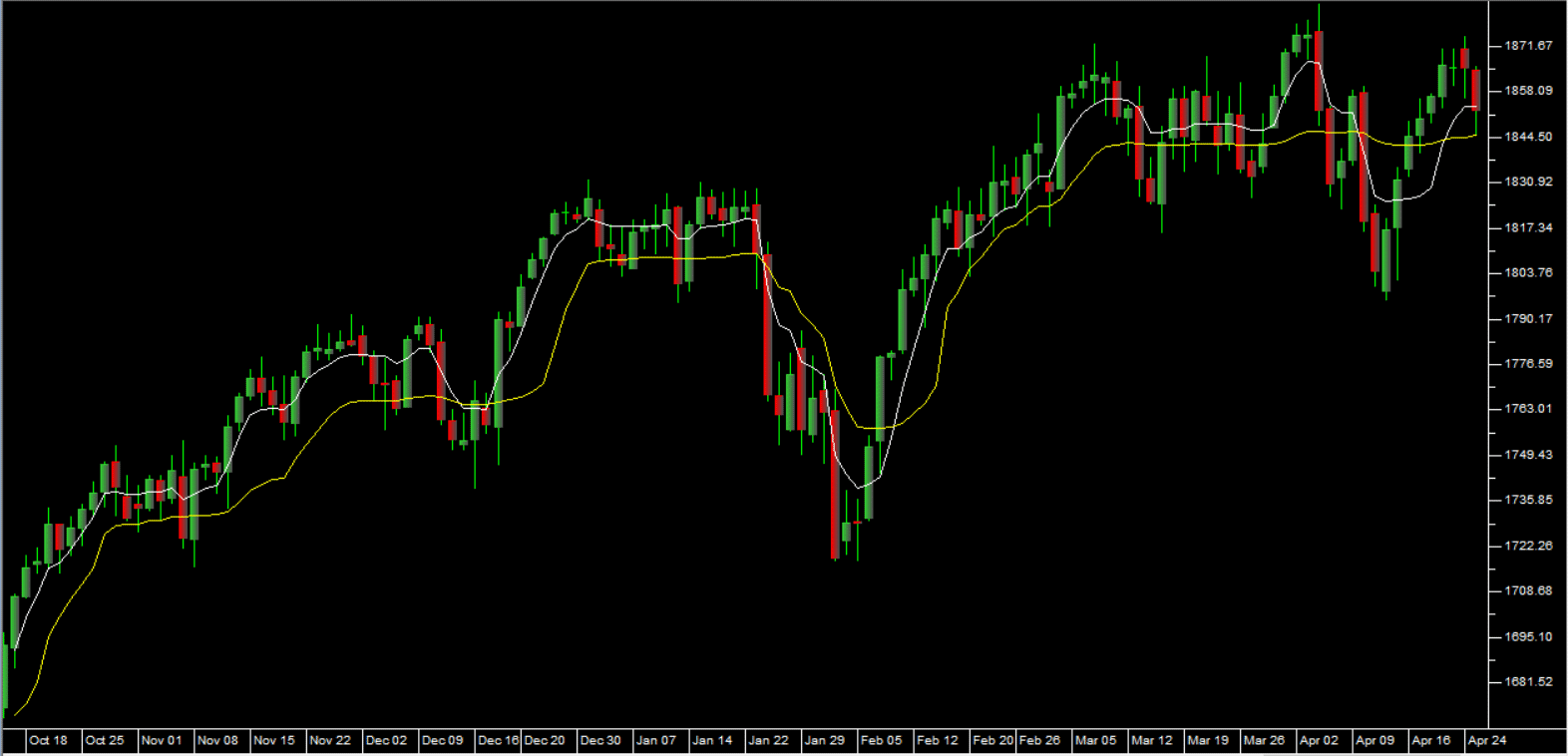Click the Dec 30 date label
Viewport: 1568px width, 756px height.
[x=600, y=740]
